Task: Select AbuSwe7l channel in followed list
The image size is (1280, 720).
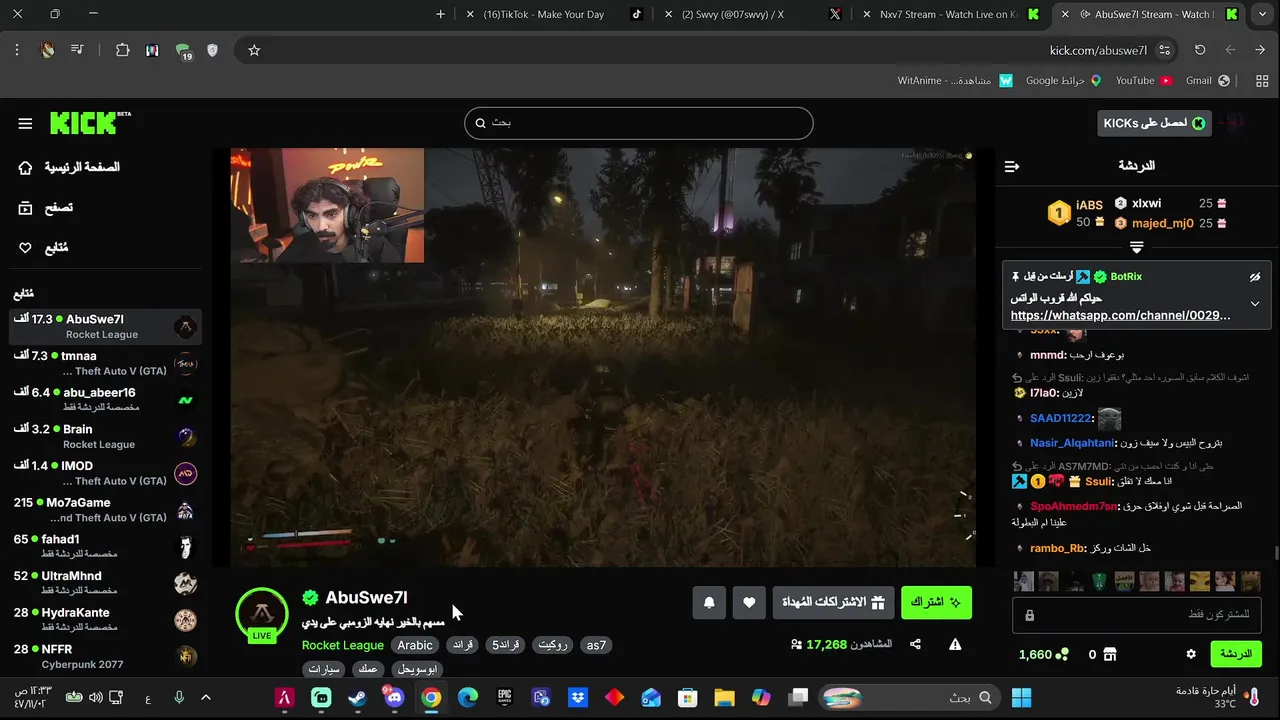Action: (x=105, y=326)
